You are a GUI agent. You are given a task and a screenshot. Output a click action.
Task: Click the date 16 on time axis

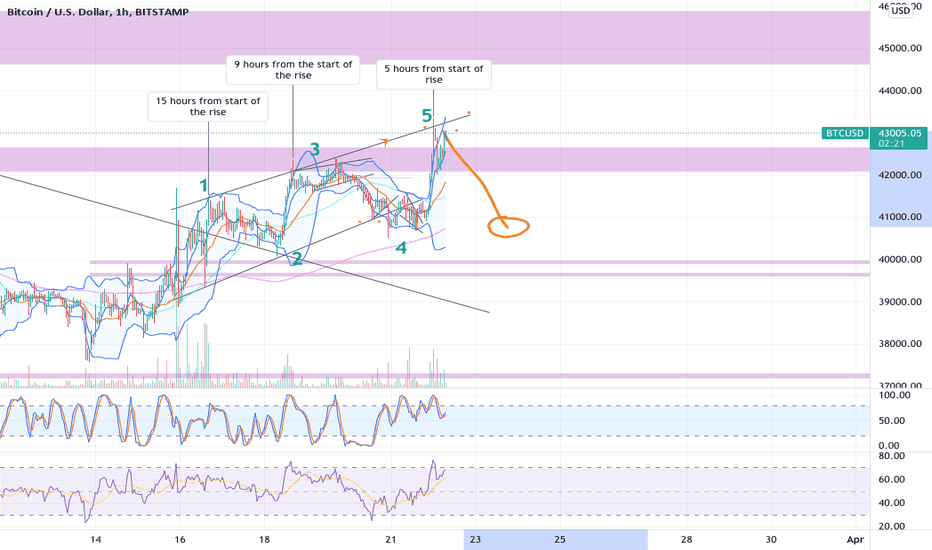point(180,540)
